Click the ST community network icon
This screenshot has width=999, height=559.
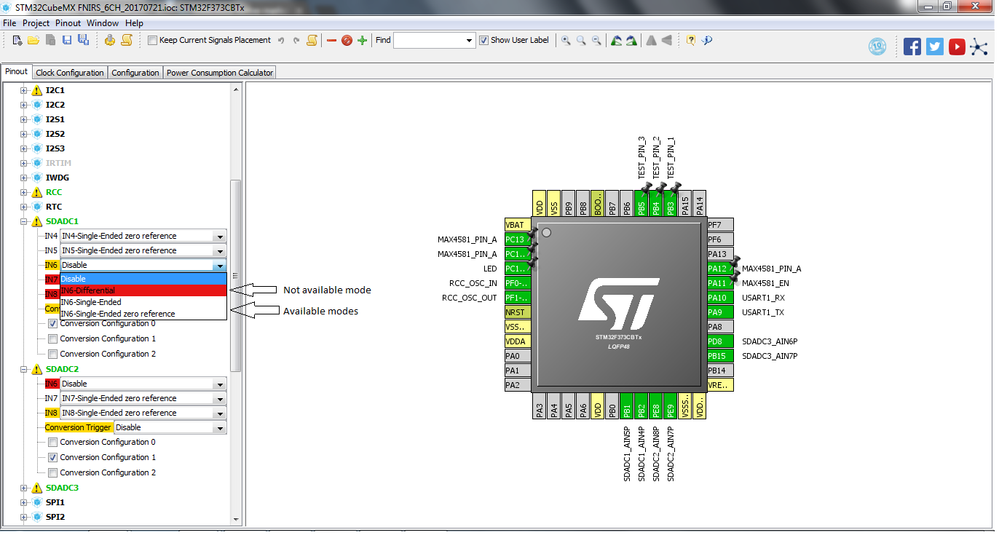pos(979,47)
